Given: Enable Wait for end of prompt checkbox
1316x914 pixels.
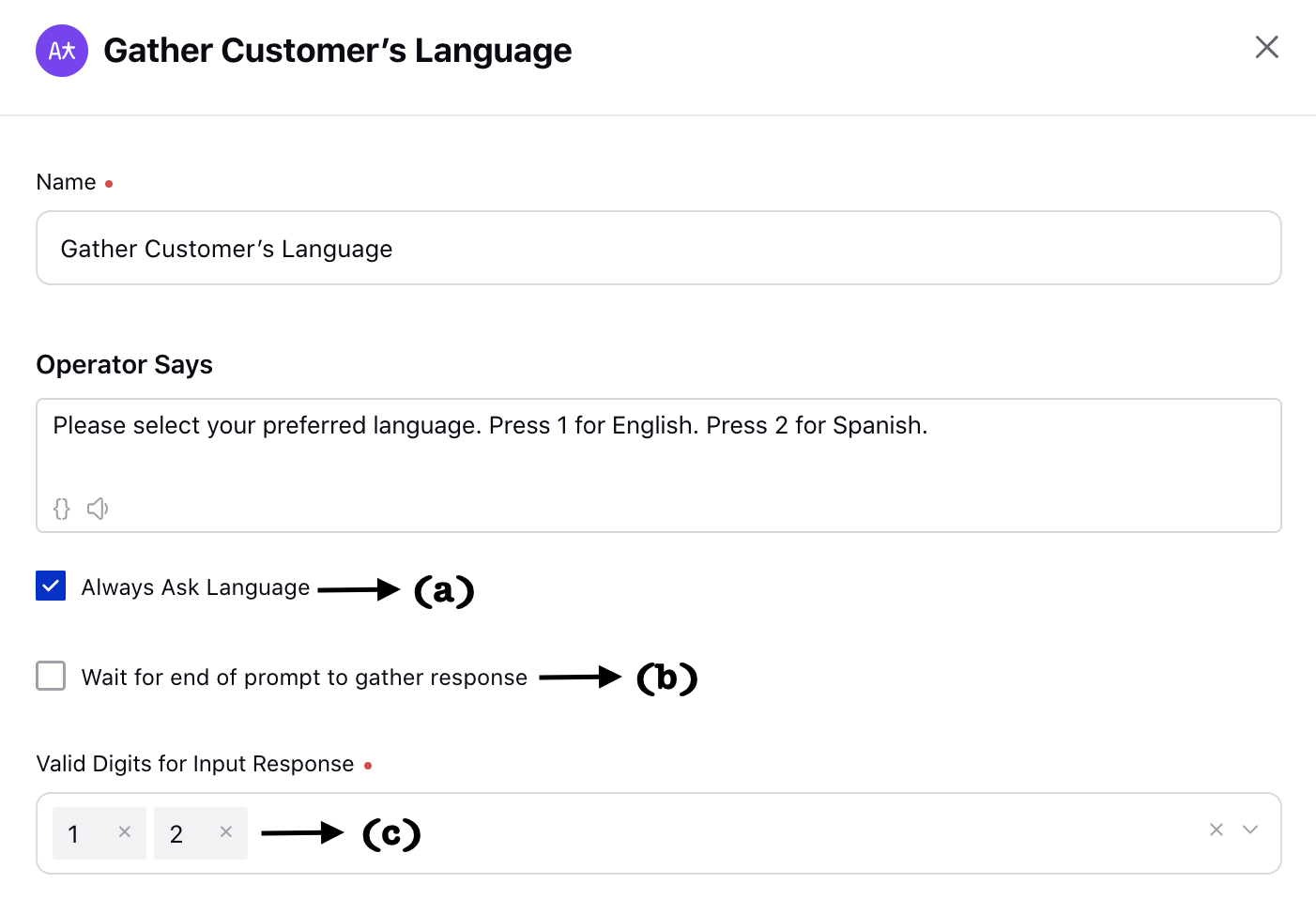Looking at the screenshot, I should [51, 676].
